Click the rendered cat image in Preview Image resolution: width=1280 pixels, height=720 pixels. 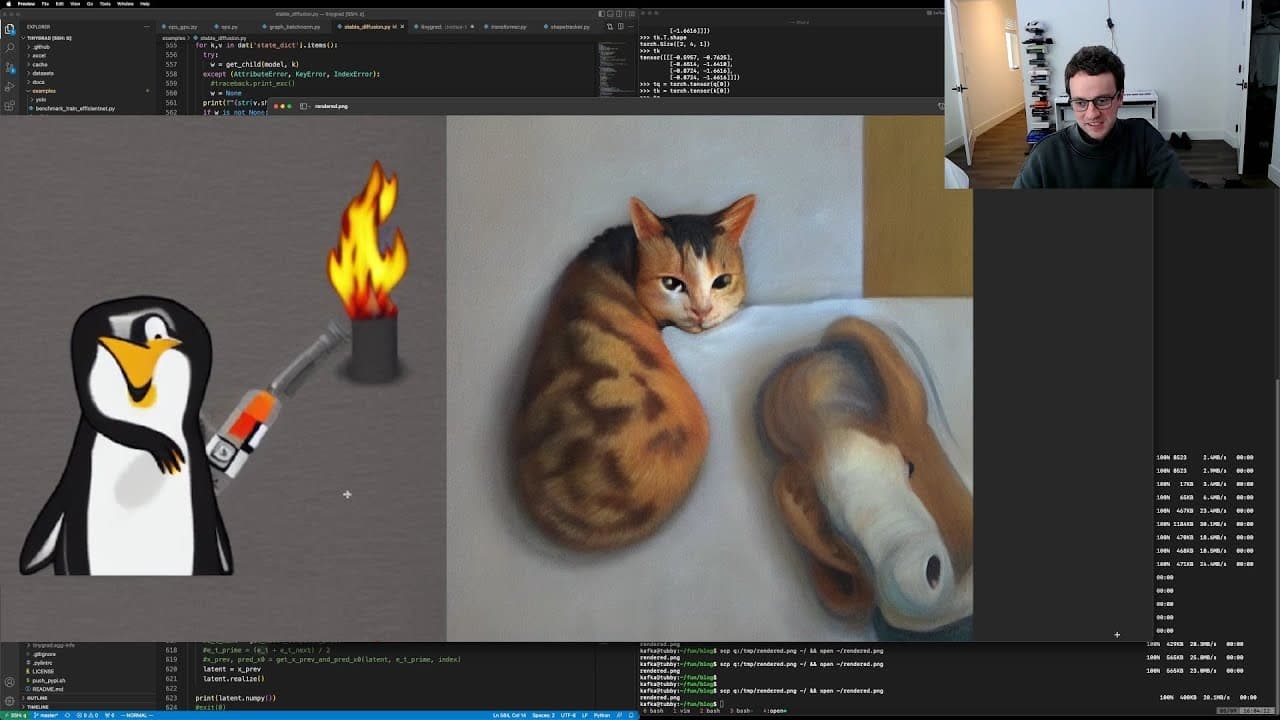[709, 378]
